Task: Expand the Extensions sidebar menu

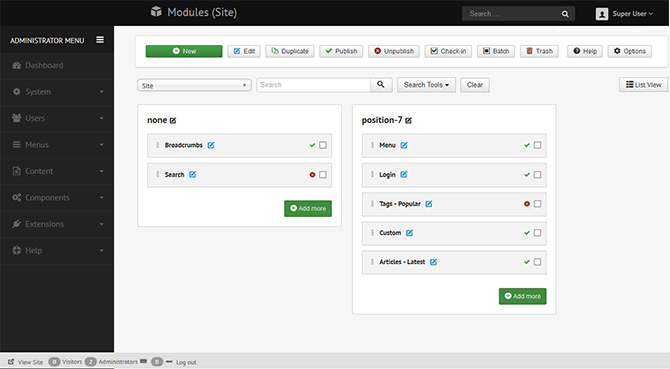Action: coord(57,224)
